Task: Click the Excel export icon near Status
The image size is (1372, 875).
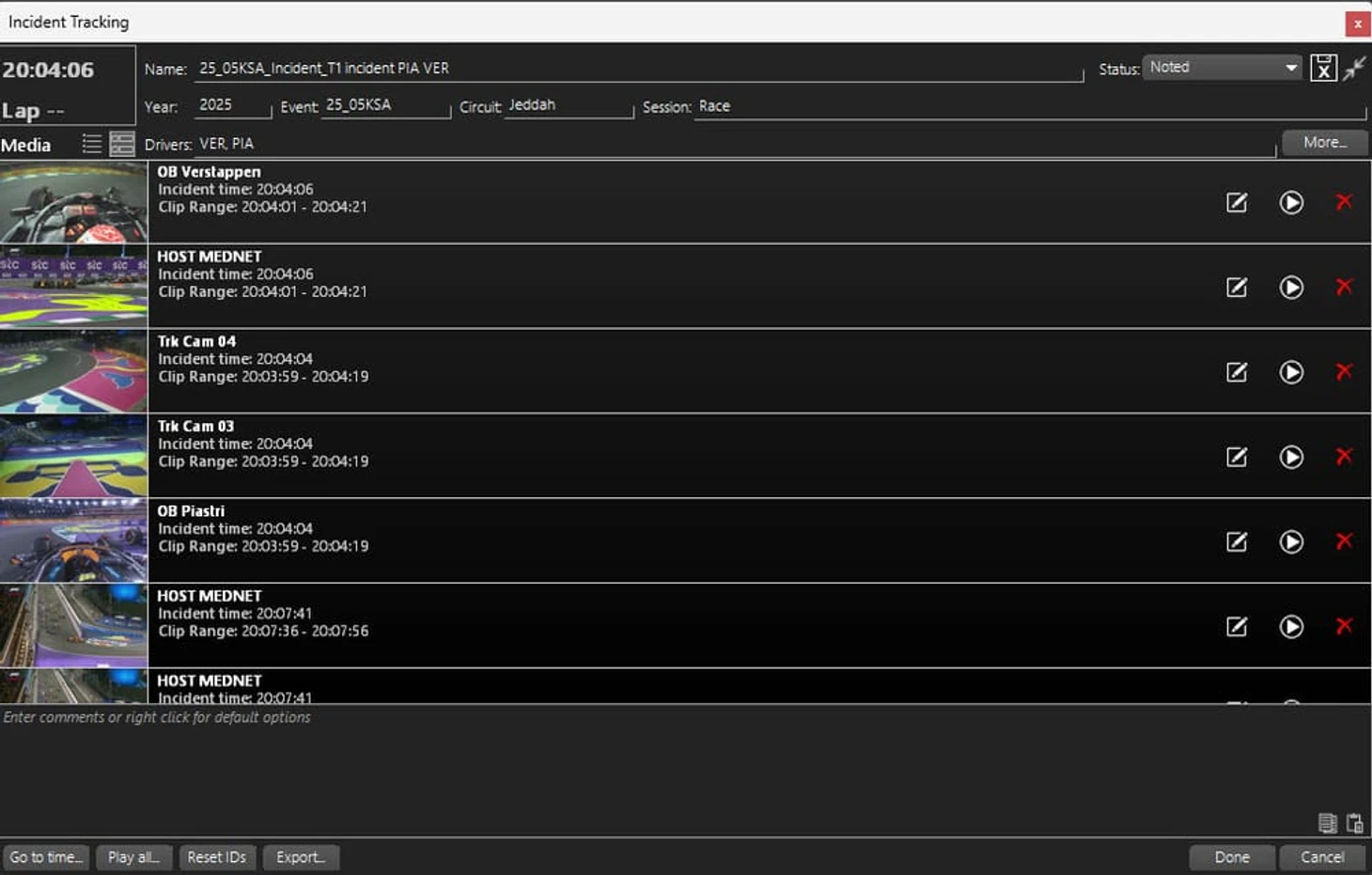Action: coord(1323,68)
